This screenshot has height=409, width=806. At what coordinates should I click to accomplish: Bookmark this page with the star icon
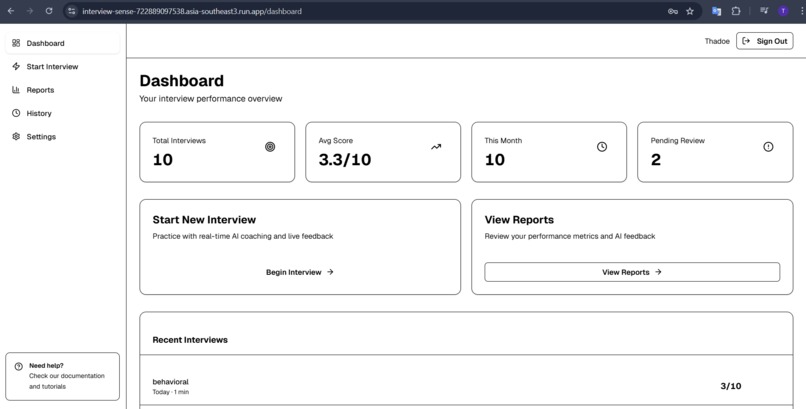690,11
